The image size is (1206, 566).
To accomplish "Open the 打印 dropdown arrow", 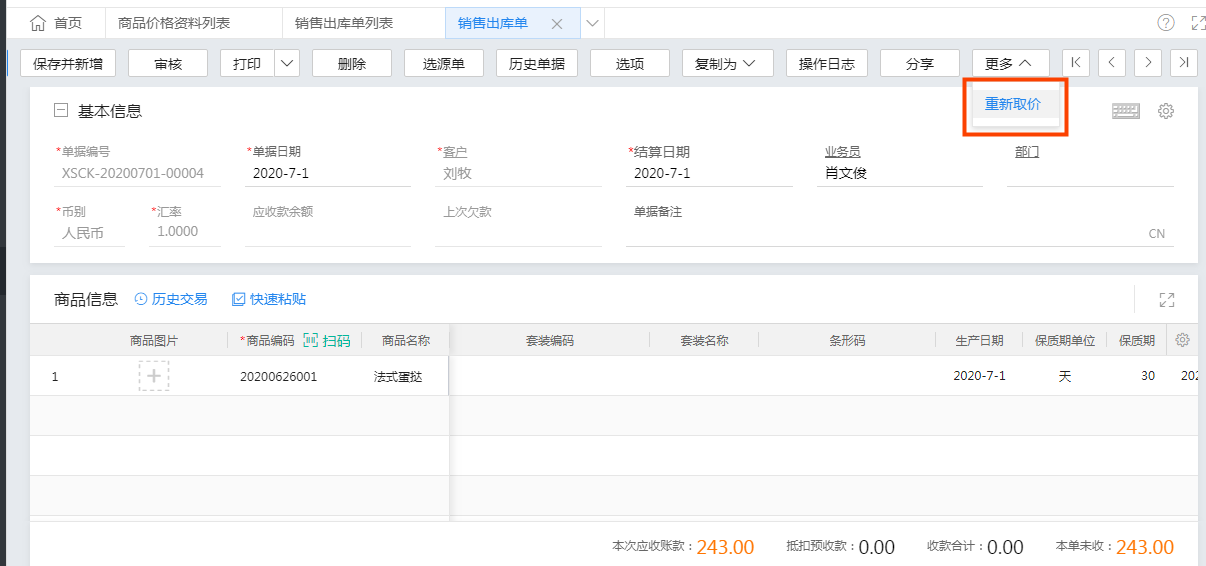I will point(287,63).
